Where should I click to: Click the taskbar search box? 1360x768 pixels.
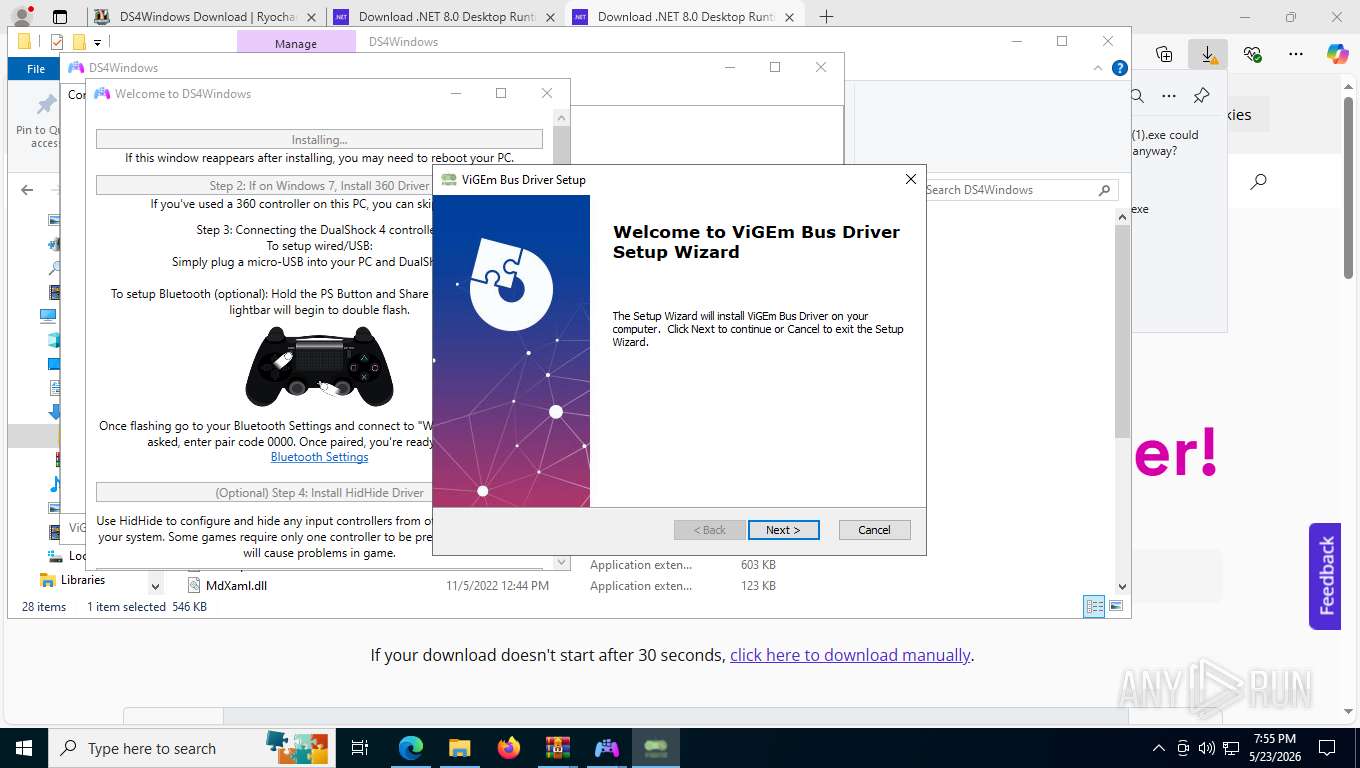point(190,748)
